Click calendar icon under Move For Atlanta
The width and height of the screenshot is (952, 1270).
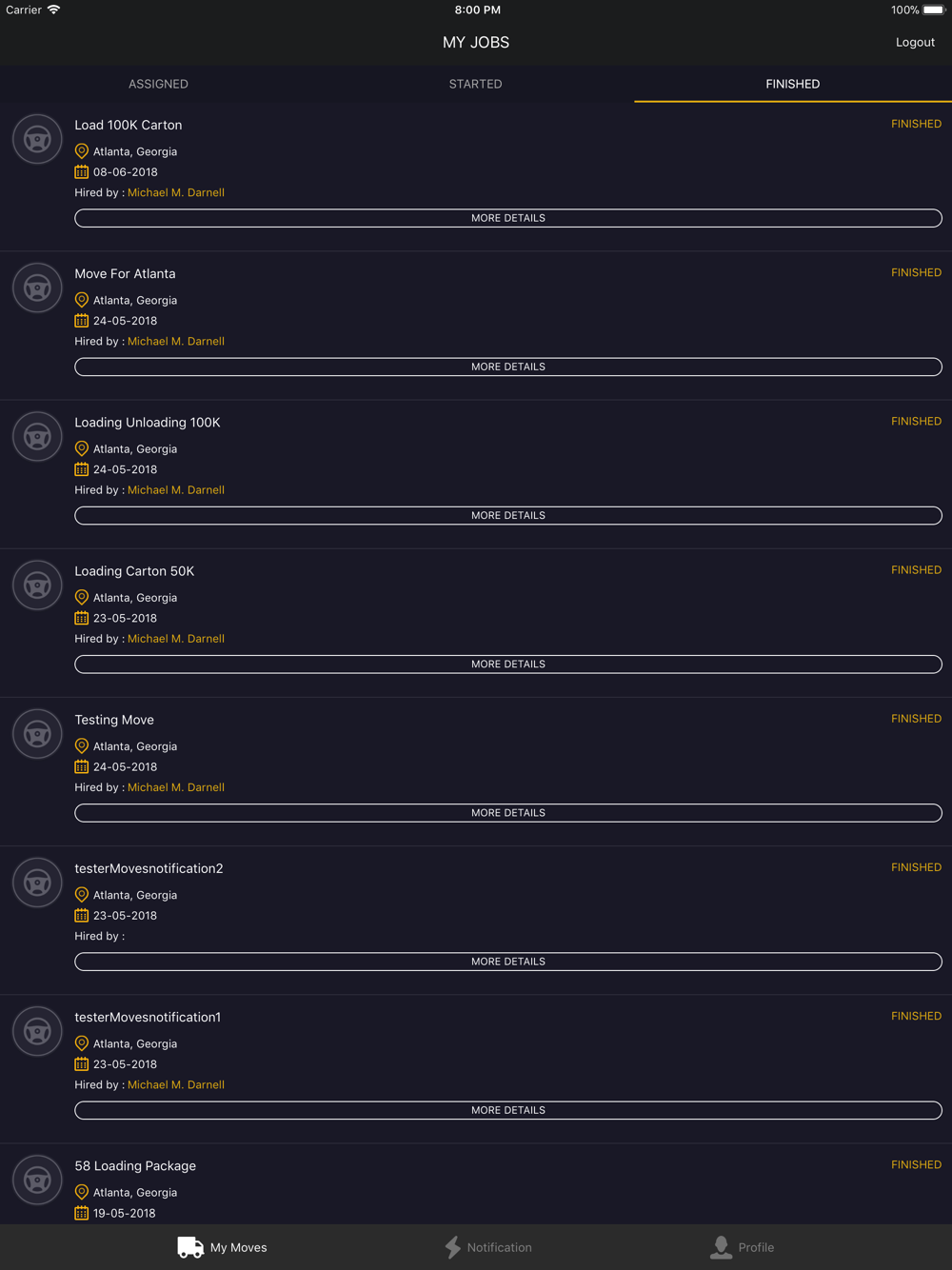pyautogui.click(x=82, y=321)
